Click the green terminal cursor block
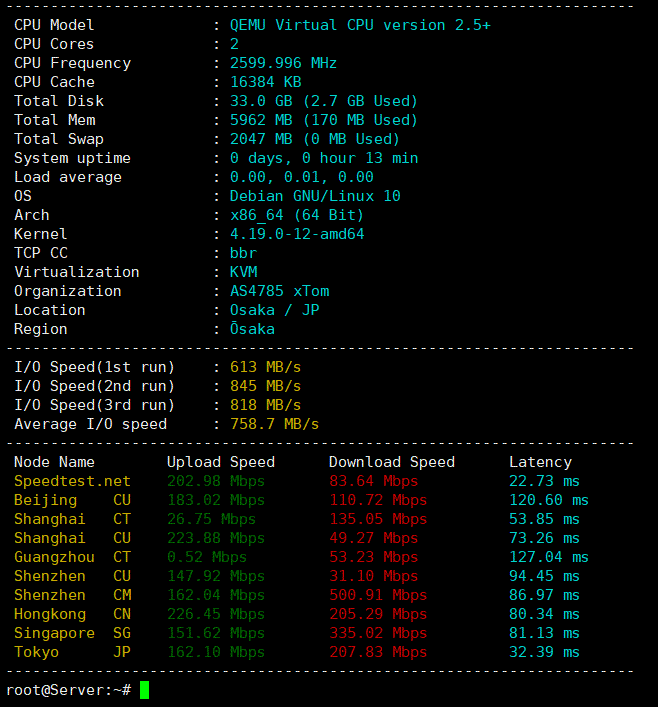Viewport: 658px width, 707px height. (144, 690)
